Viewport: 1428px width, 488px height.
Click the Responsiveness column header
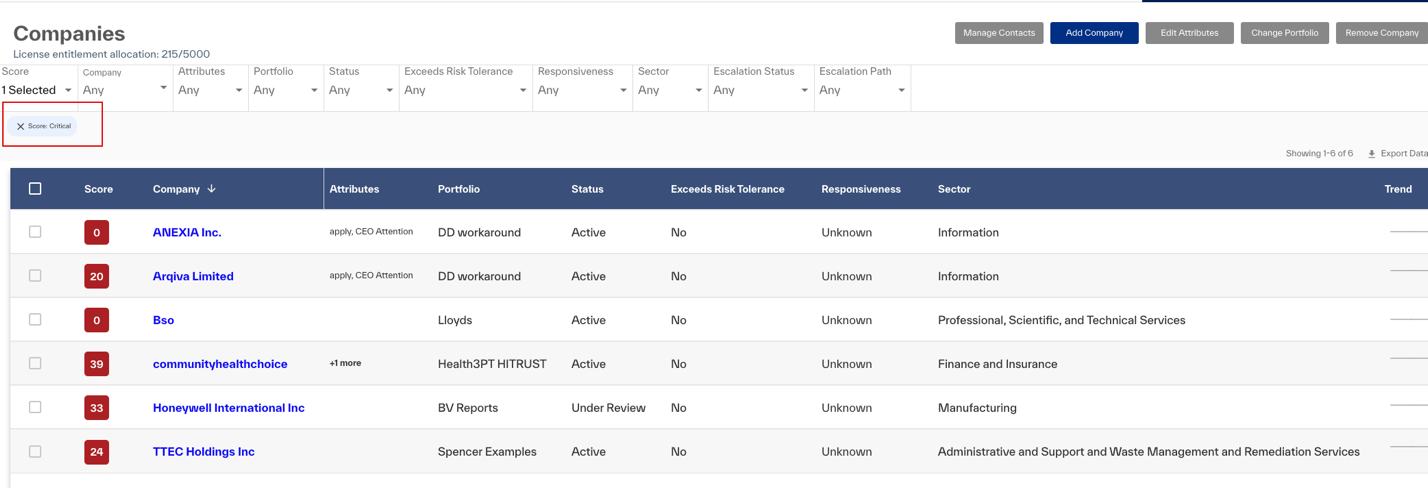pos(861,189)
